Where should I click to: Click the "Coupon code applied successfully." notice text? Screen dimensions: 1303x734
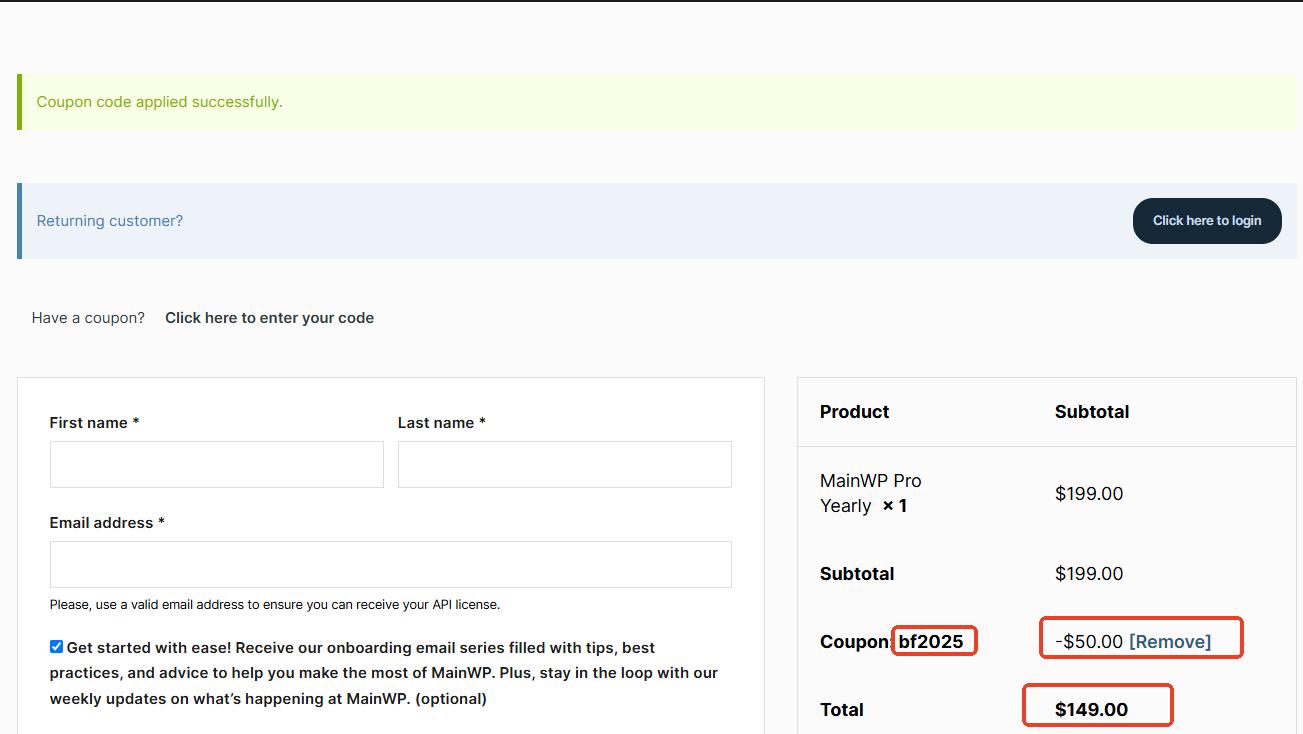coord(160,102)
